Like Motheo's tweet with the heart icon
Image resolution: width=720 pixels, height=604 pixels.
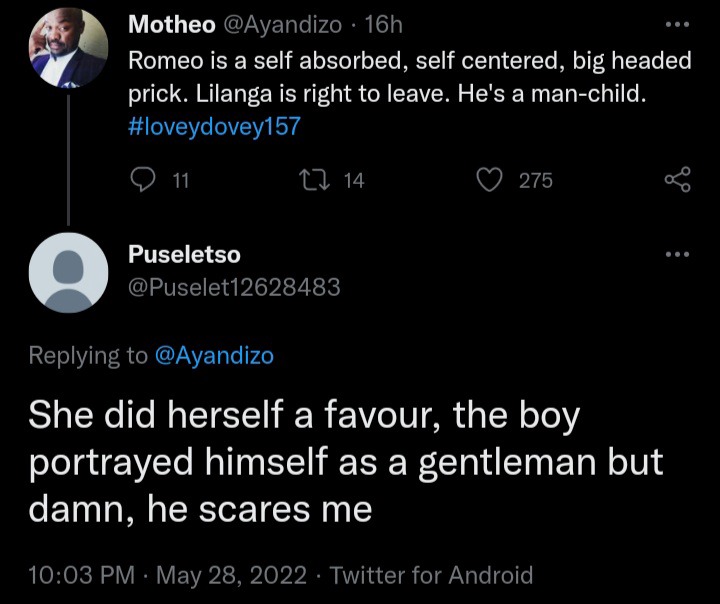click(x=489, y=180)
